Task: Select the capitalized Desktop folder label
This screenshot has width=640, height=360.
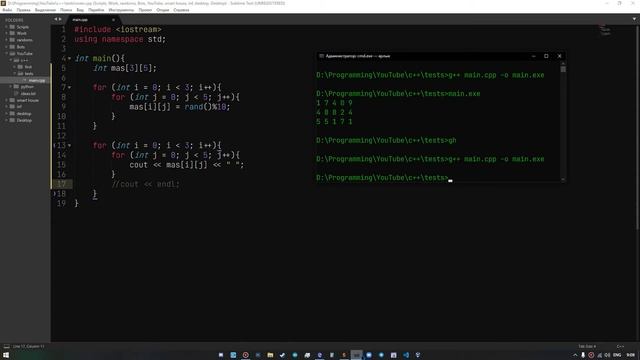Action: (24, 120)
